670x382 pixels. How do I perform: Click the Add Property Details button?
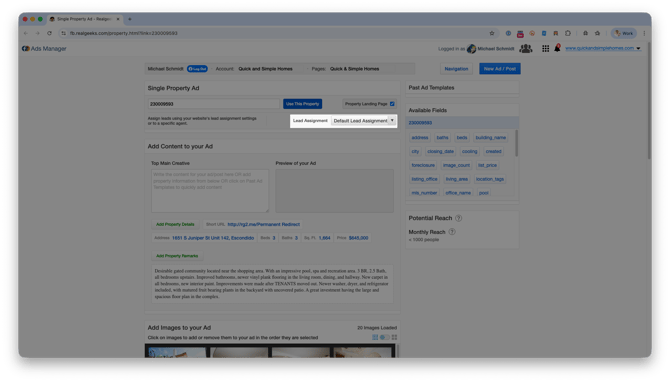175,224
